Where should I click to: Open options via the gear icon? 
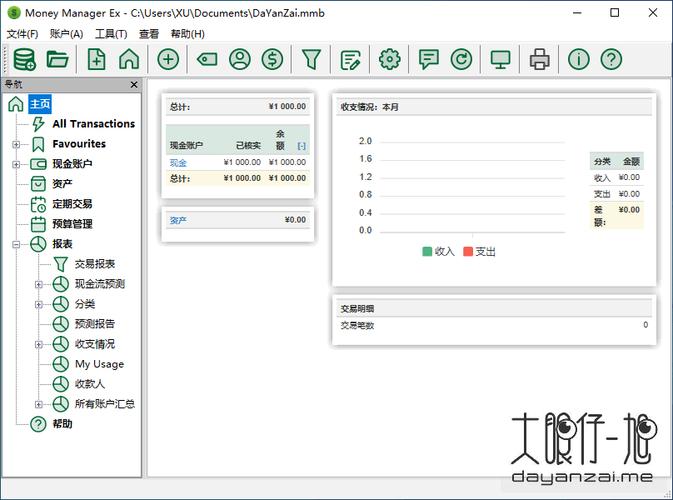[x=390, y=59]
